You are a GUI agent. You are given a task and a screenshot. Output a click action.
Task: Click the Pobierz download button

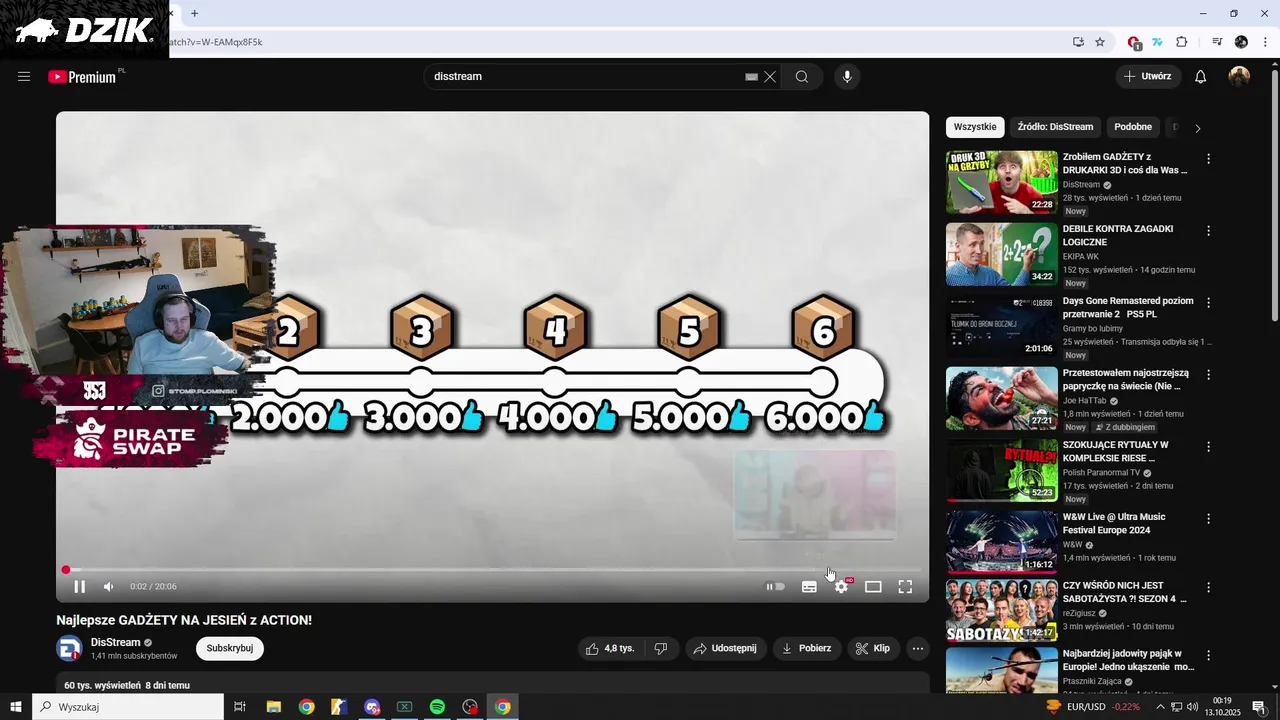(807, 648)
